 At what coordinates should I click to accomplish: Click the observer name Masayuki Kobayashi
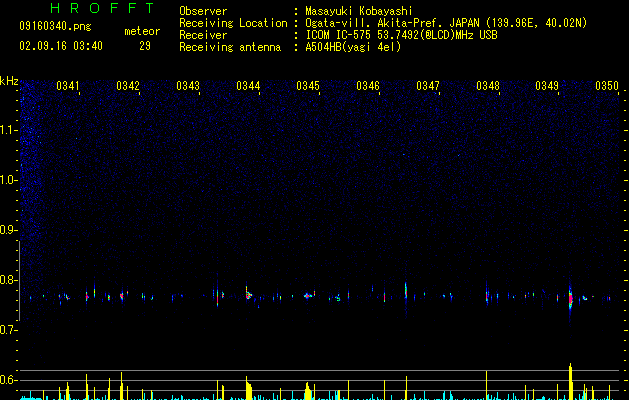[359, 11]
